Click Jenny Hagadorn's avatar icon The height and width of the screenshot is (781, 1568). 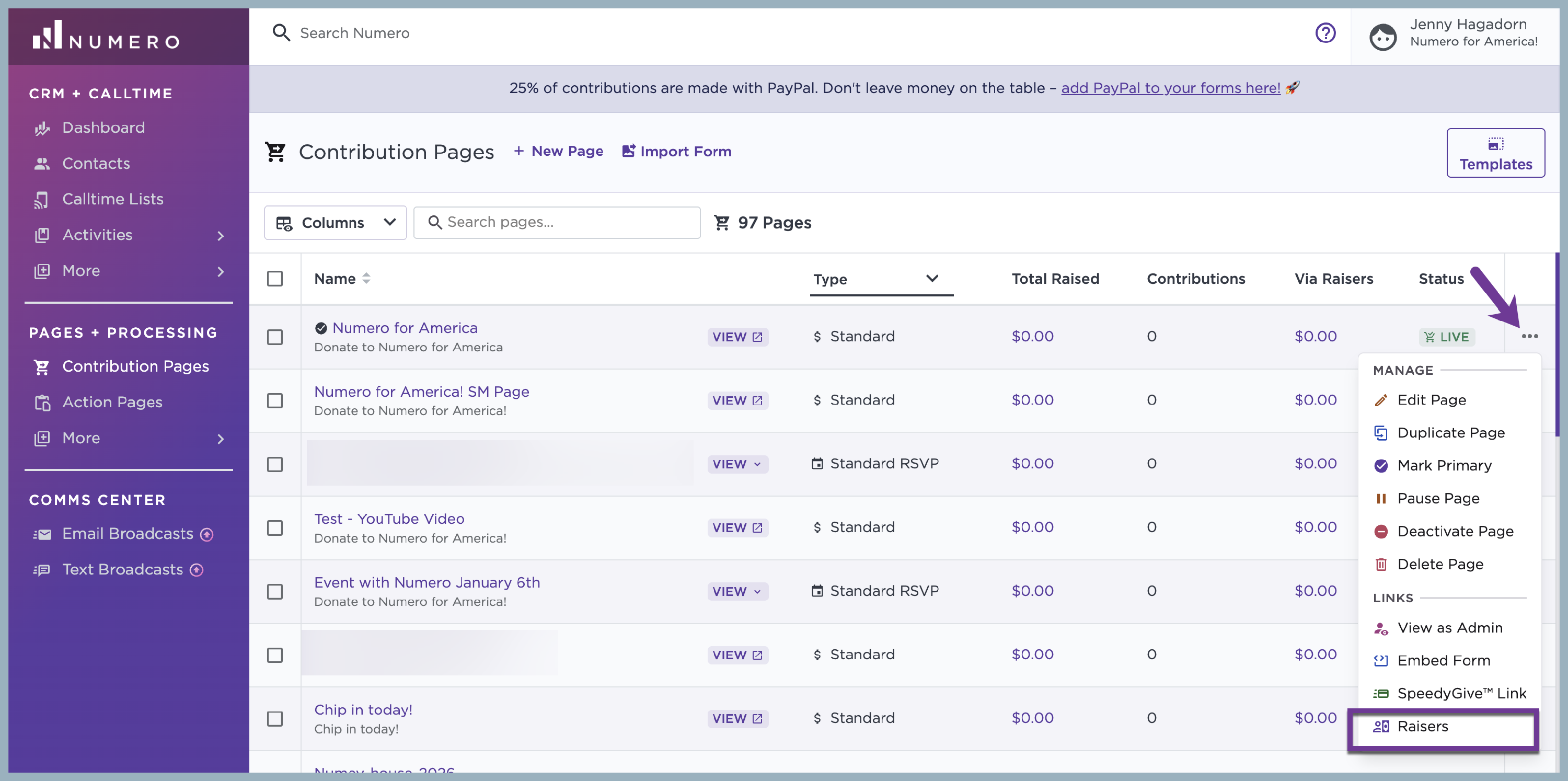[1382, 37]
